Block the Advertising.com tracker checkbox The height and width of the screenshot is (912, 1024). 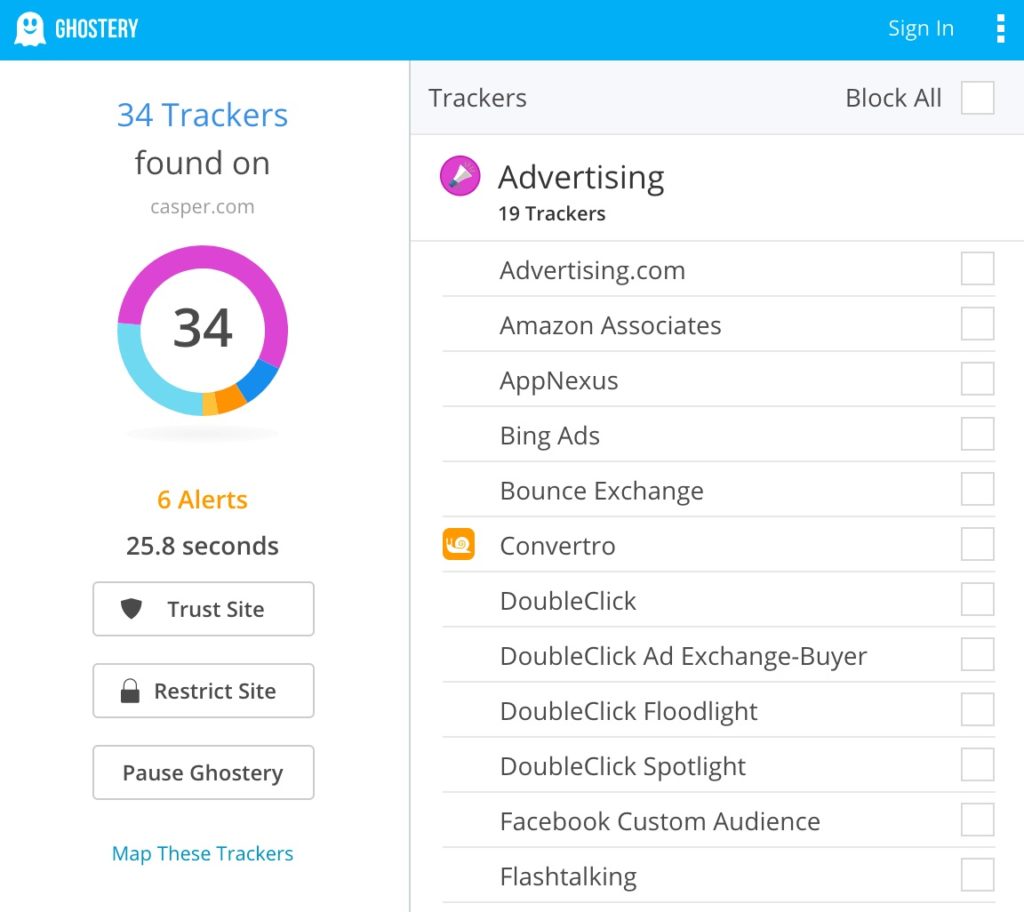[x=977, y=269]
